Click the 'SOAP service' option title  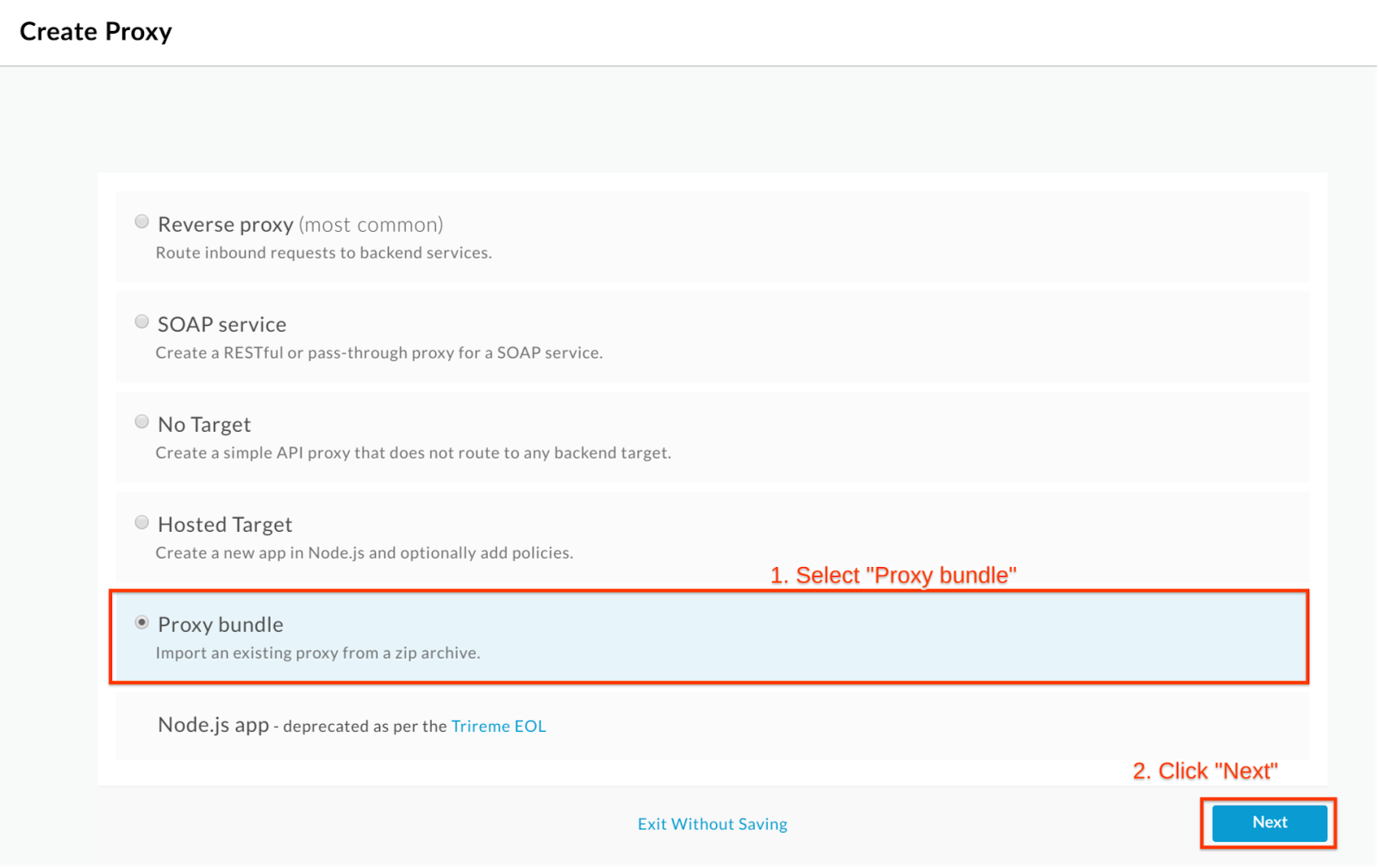point(222,324)
